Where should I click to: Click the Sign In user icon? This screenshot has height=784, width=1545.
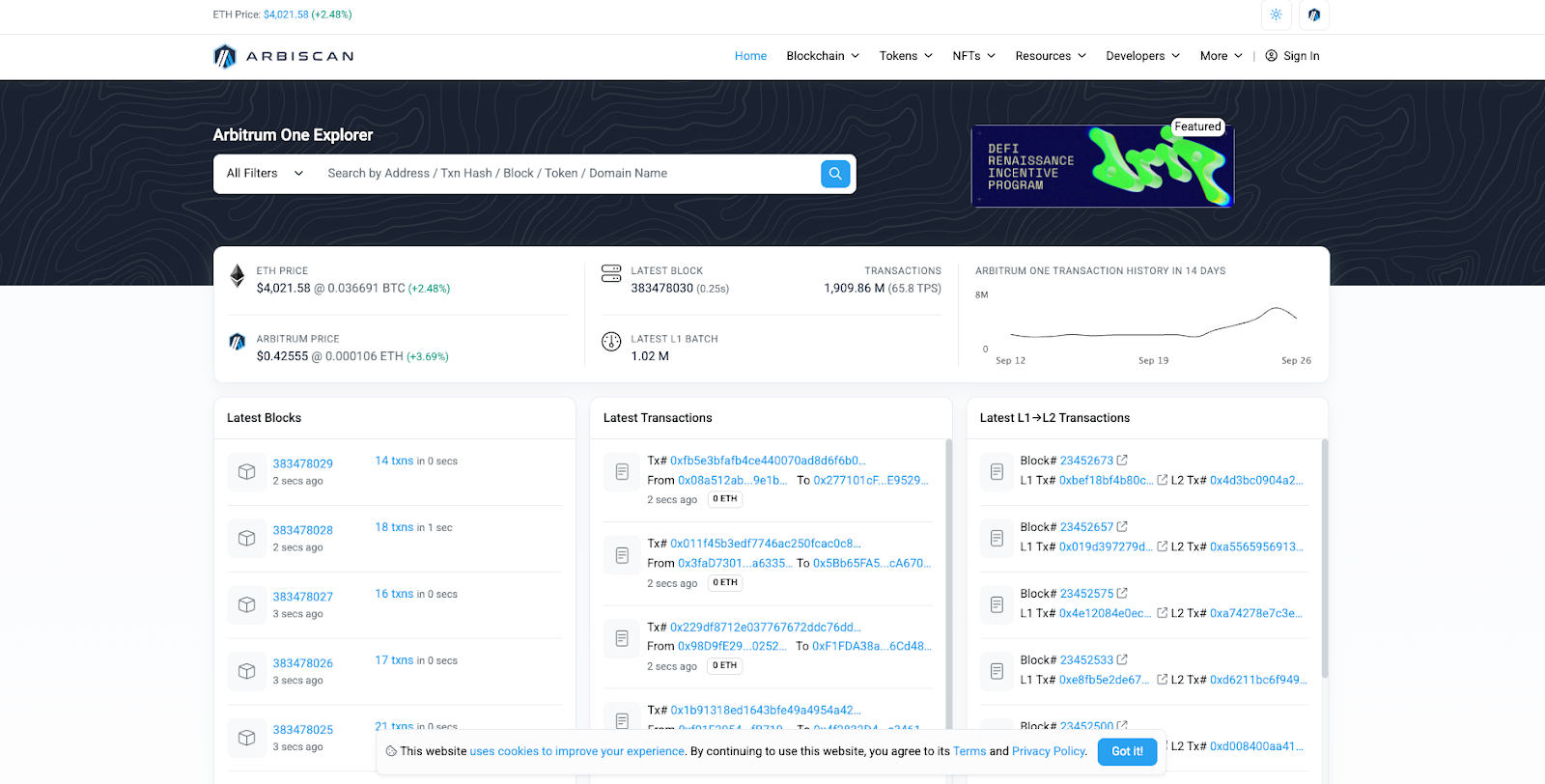point(1271,56)
